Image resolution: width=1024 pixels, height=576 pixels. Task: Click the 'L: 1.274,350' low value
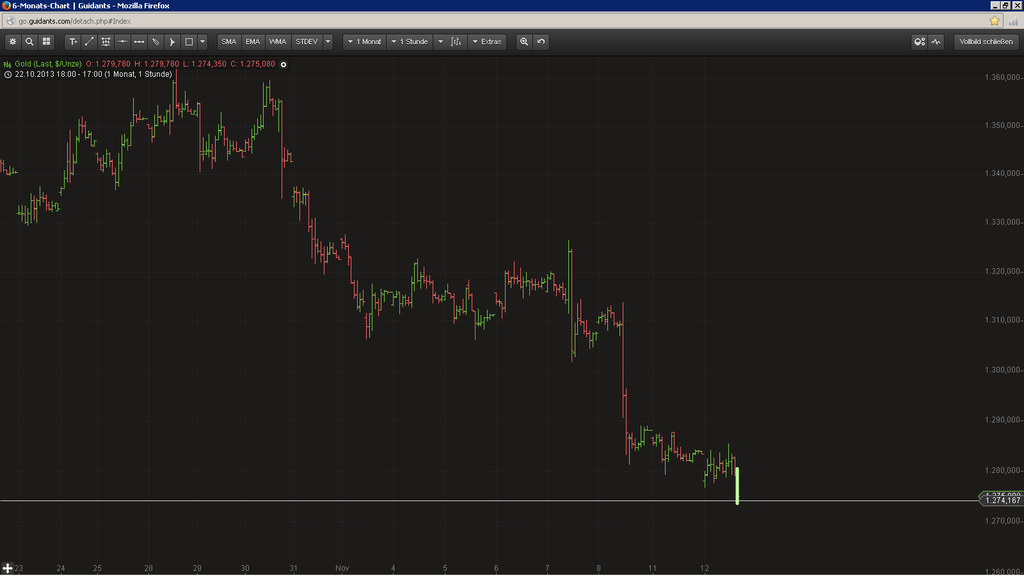pyautogui.click(x=204, y=64)
